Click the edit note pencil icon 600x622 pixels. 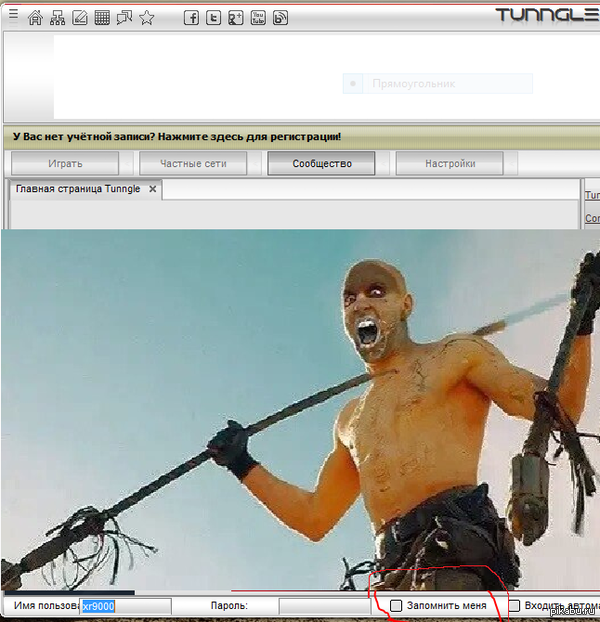(x=80, y=17)
